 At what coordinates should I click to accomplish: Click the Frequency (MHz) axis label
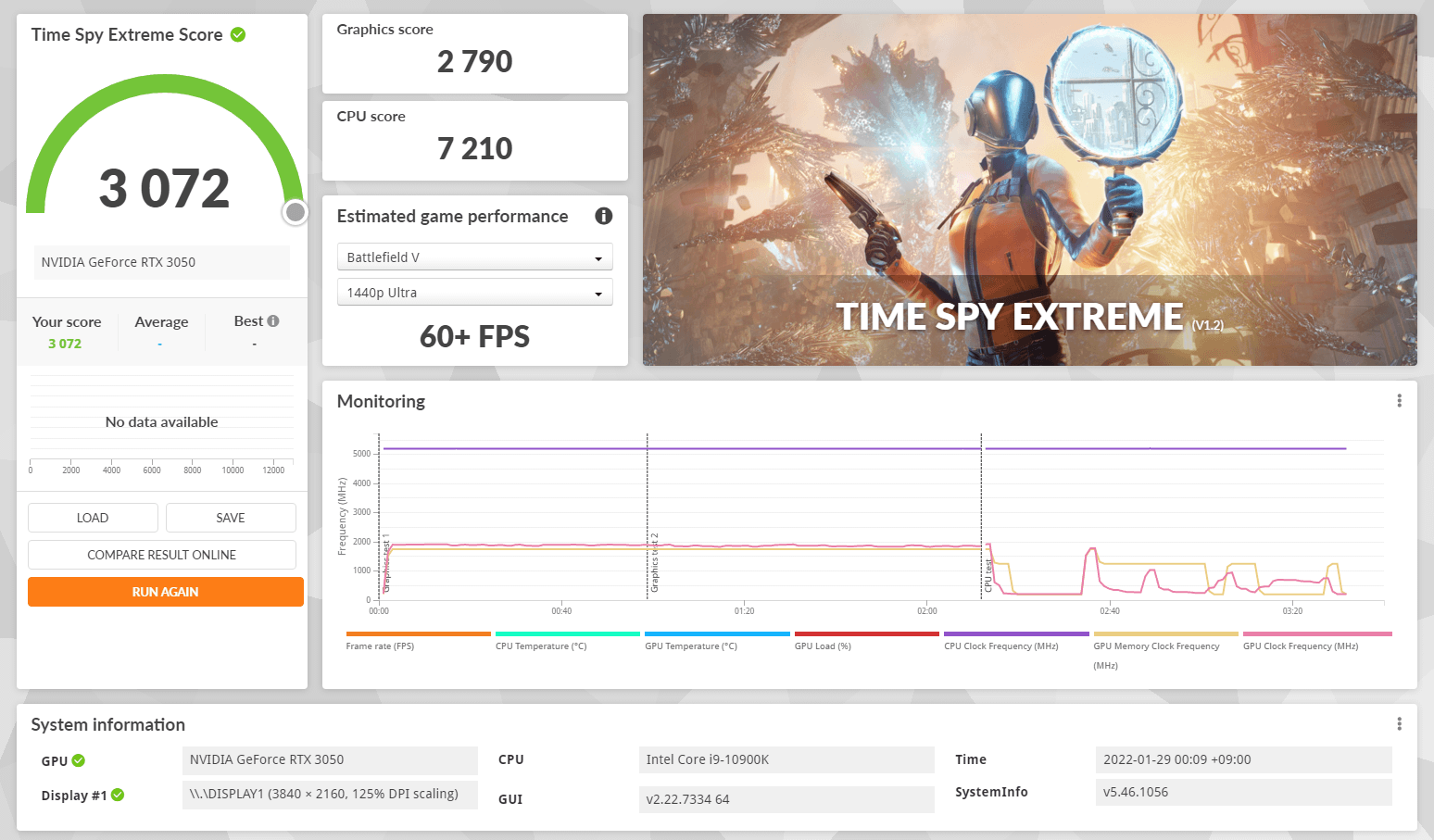[x=342, y=517]
